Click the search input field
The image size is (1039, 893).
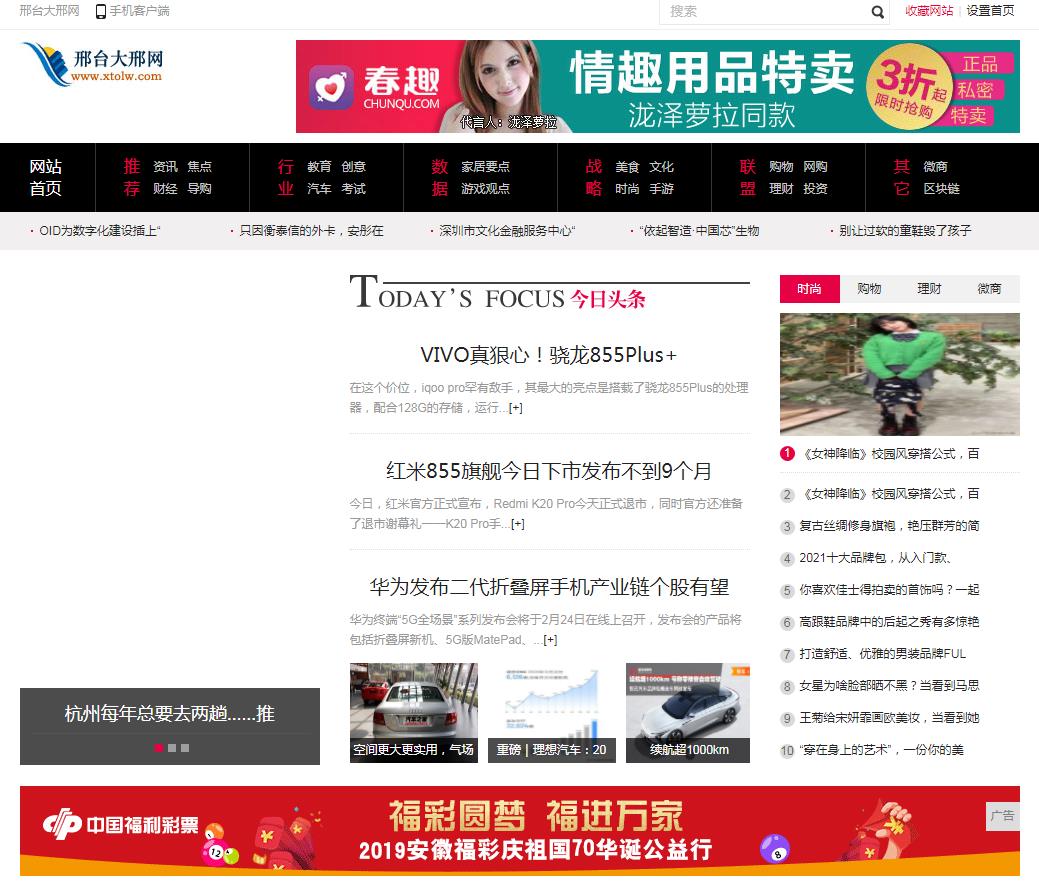[764, 12]
